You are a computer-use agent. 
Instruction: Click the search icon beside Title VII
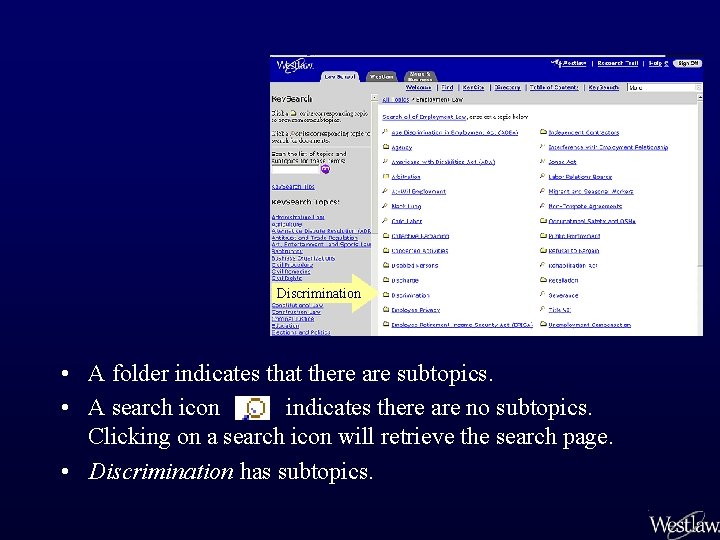[x=543, y=309]
